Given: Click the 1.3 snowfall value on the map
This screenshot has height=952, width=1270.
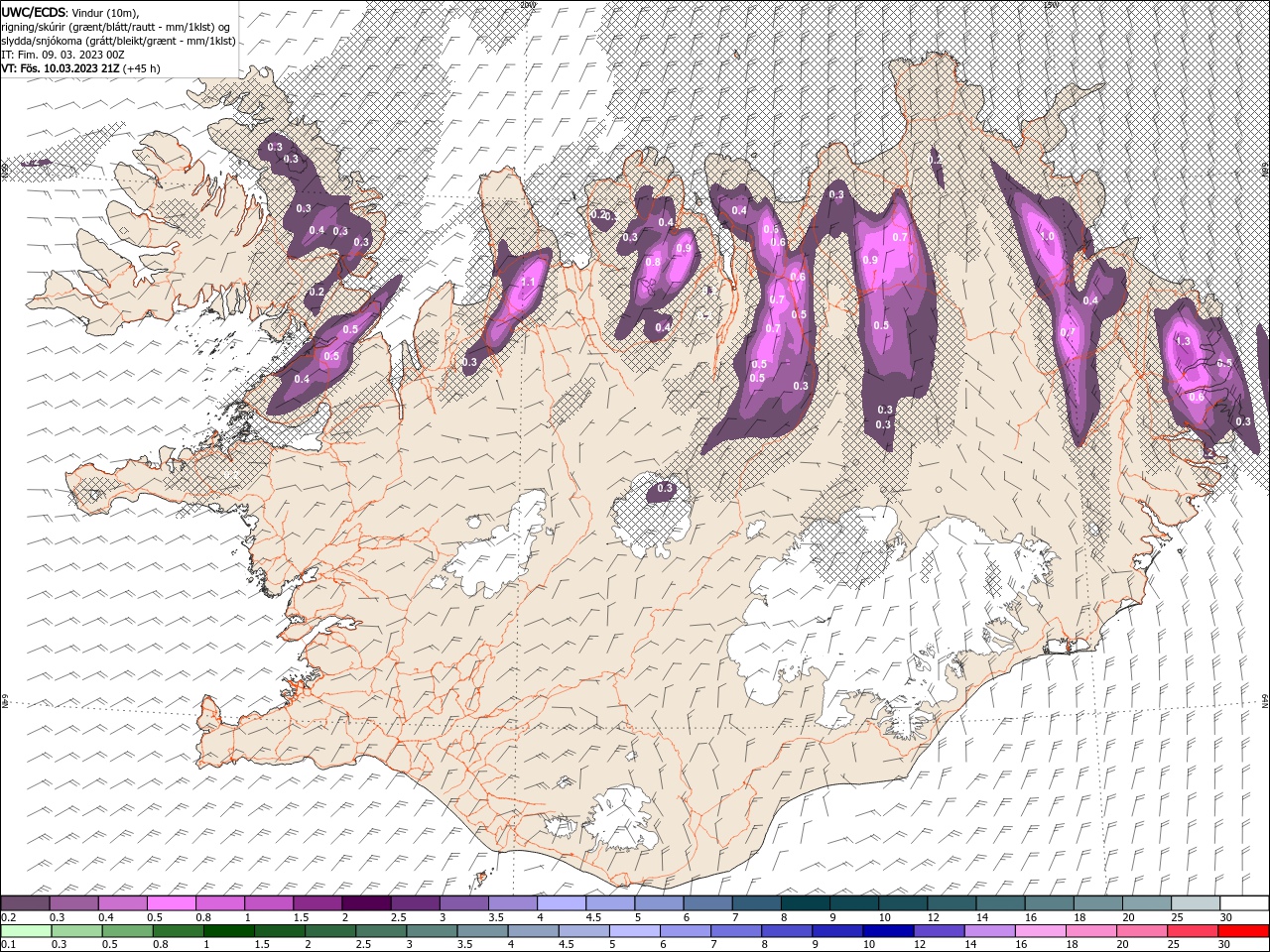Looking at the screenshot, I should (x=1183, y=341).
